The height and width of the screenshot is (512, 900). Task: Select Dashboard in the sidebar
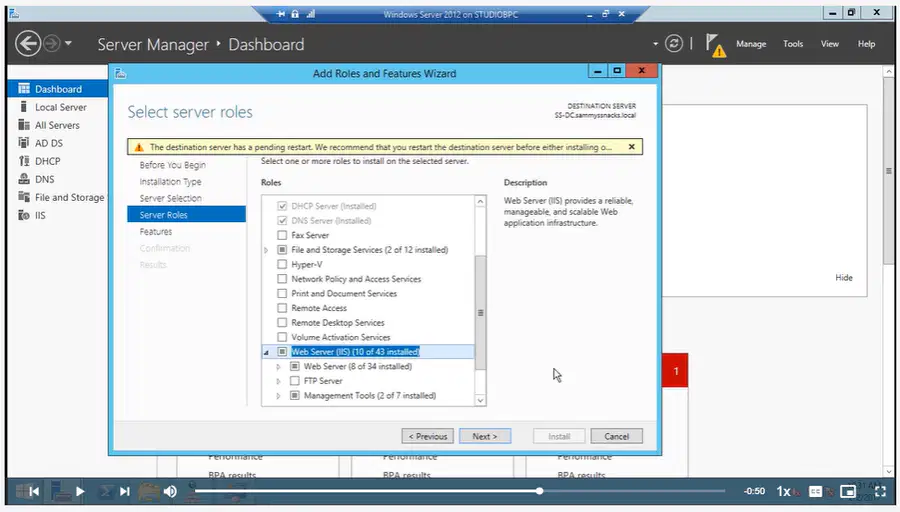point(57,89)
